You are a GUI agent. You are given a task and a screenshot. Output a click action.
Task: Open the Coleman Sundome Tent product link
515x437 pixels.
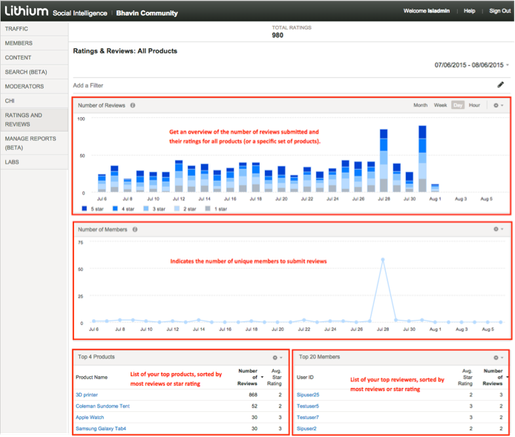102,406
